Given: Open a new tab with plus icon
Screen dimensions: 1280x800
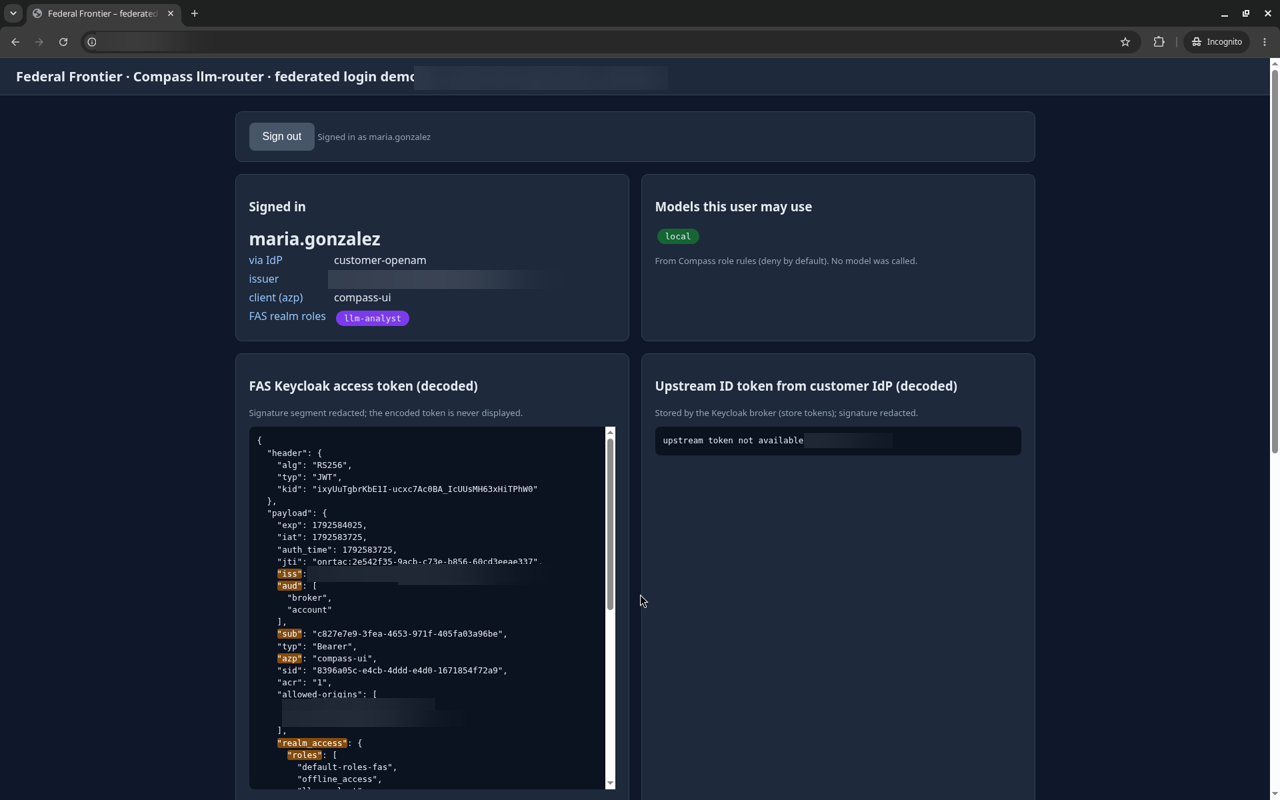Looking at the screenshot, I should click(x=194, y=14).
